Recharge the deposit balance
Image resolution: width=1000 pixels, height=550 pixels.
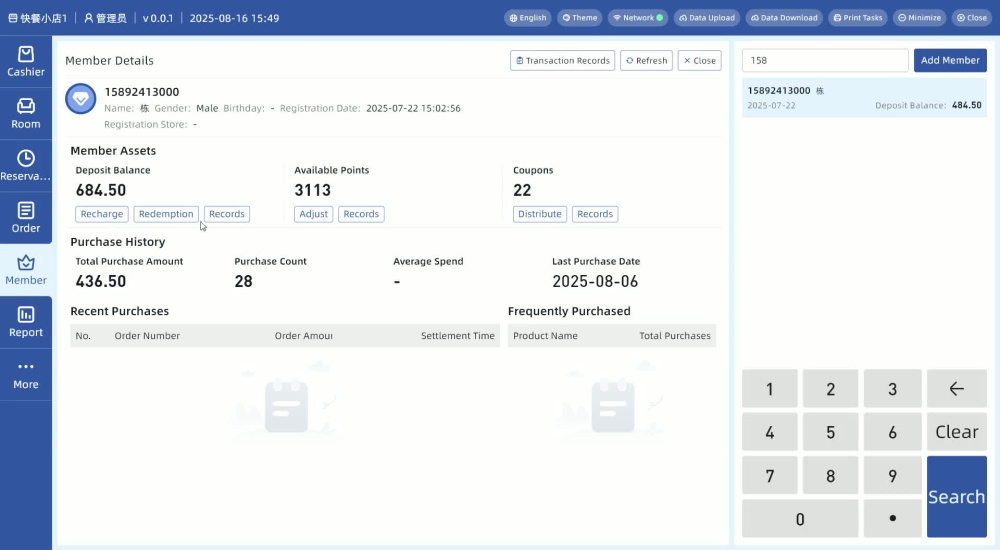pos(102,214)
